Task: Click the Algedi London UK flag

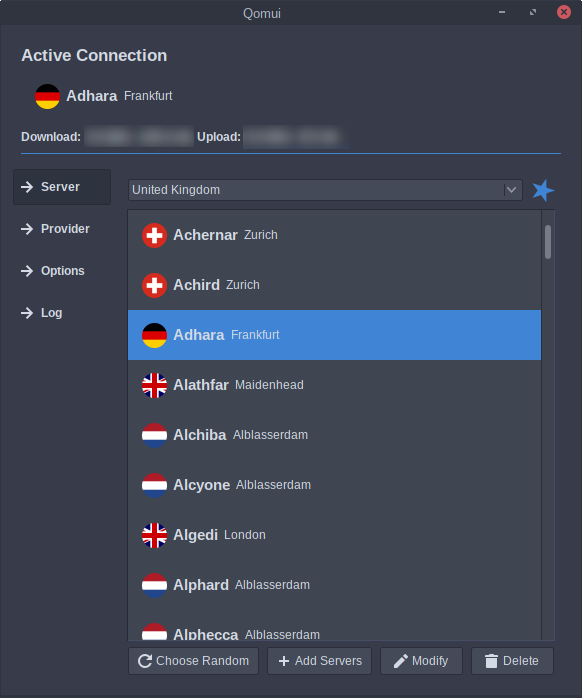Action: tap(155, 535)
